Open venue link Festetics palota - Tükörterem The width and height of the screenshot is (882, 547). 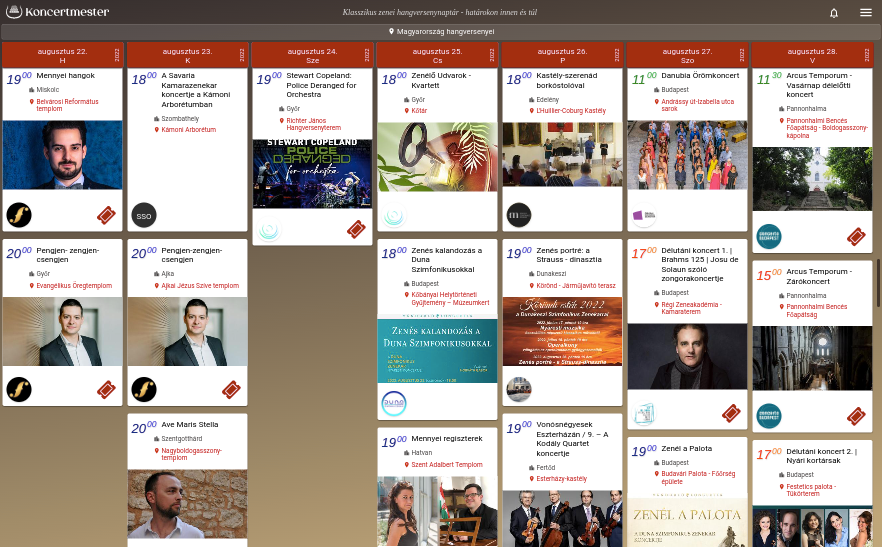click(x=811, y=490)
